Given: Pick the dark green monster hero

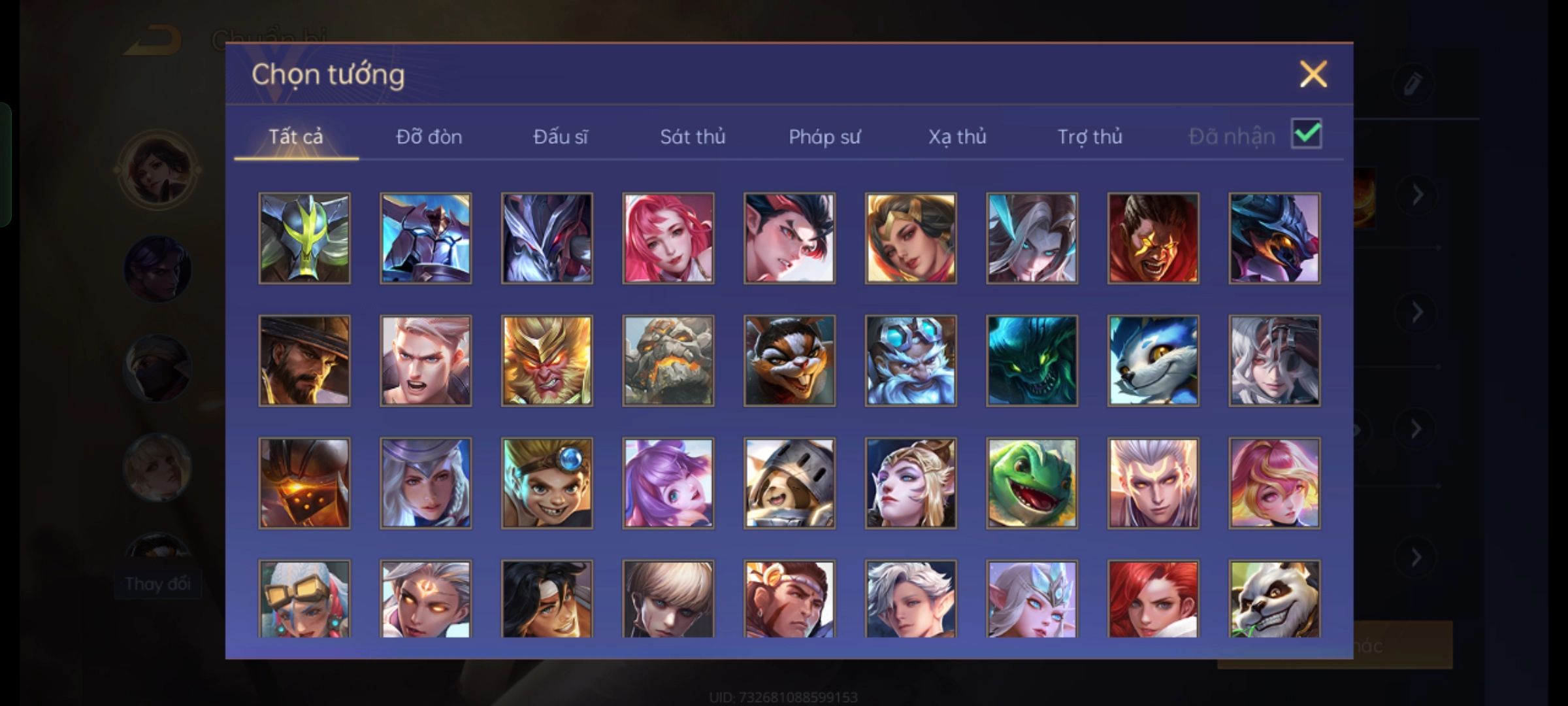Looking at the screenshot, I should point(1032,361).
